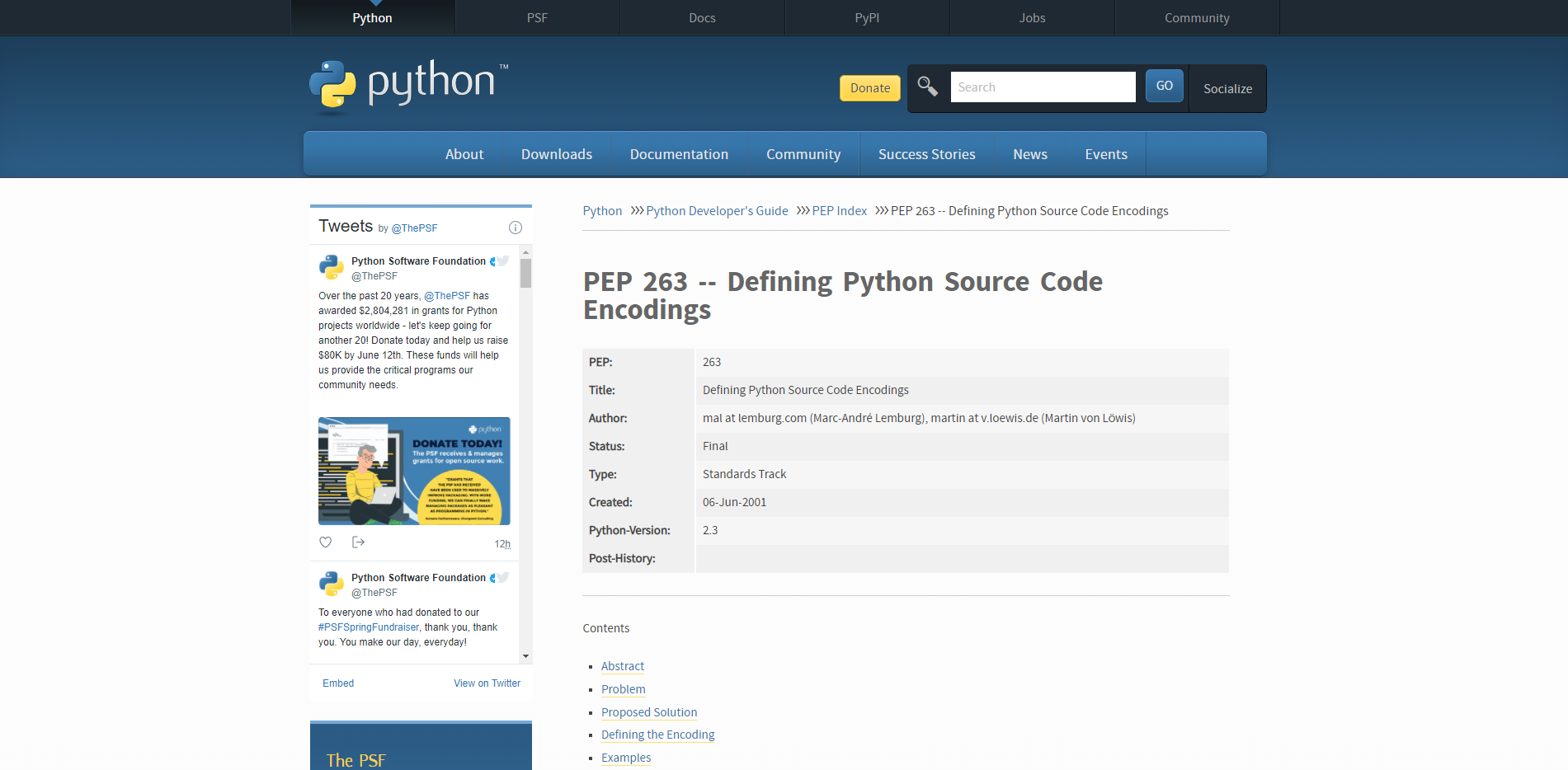Click the GO search button

coord(1165,86)
